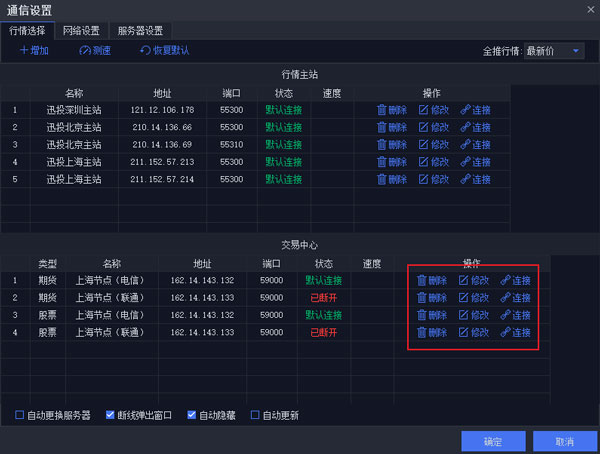Select the 121.12.106.178 address cell
The image size is (600, 454).
pyautogui.click(x=162, y=110)
